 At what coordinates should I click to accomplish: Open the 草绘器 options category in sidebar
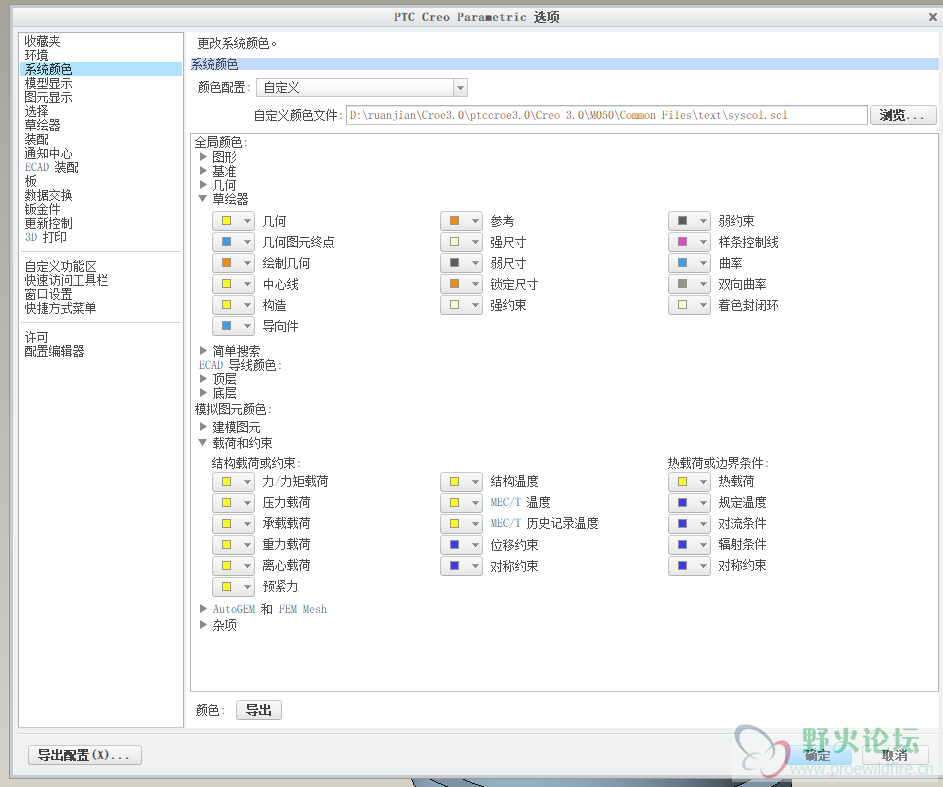point(42,125)
